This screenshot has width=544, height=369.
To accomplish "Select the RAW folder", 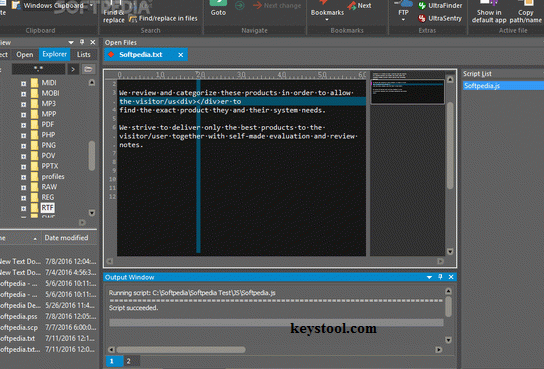I will [49, 187].
